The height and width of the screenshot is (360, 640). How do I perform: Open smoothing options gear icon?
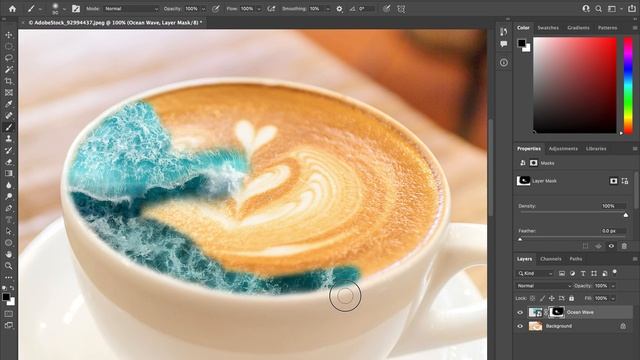click(339, 9)
